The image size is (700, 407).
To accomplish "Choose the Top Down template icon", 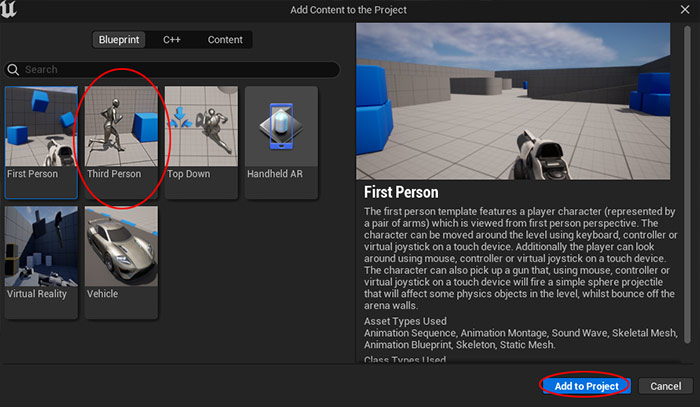I will (201, 125).
